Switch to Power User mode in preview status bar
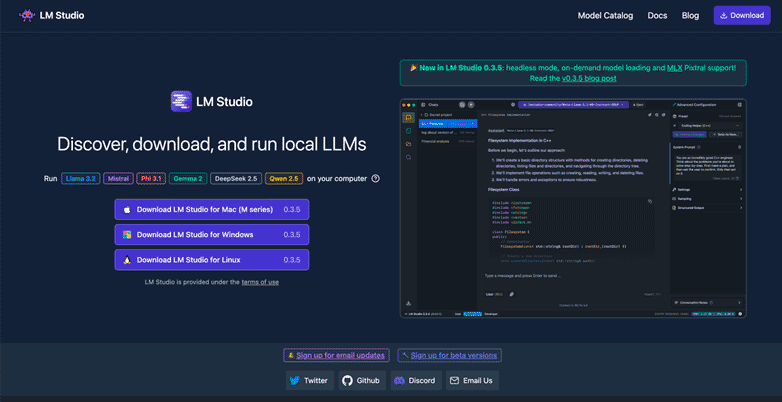782x402 pixels. coord(473,314)
